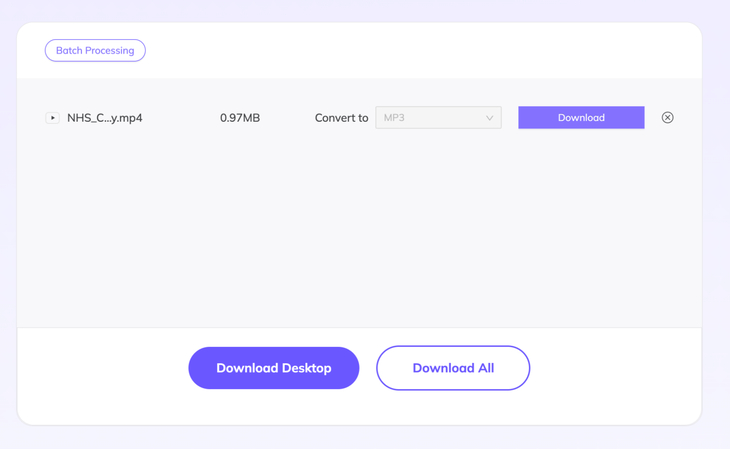Click the Download button in the file row
Screen dimensions: 730x449
(581, 118)
